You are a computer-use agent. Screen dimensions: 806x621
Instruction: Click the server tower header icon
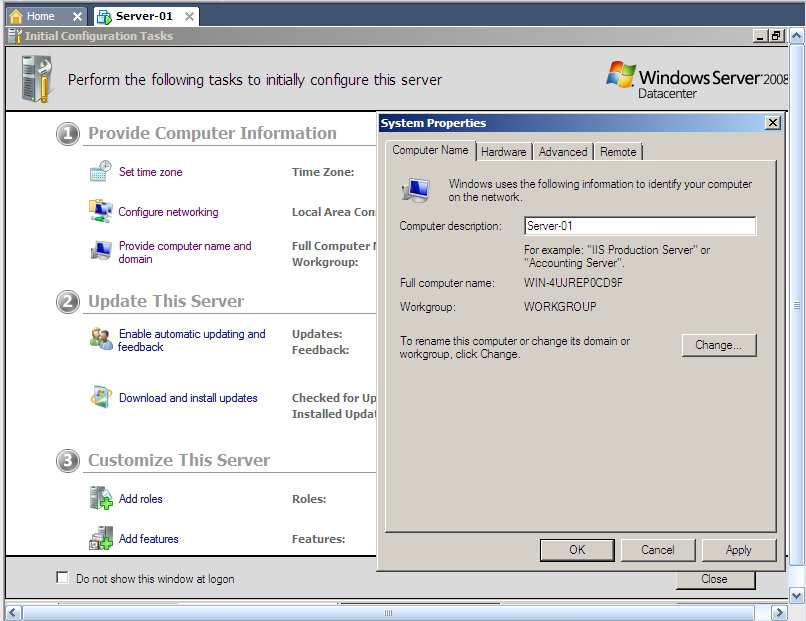click(36, 79)
